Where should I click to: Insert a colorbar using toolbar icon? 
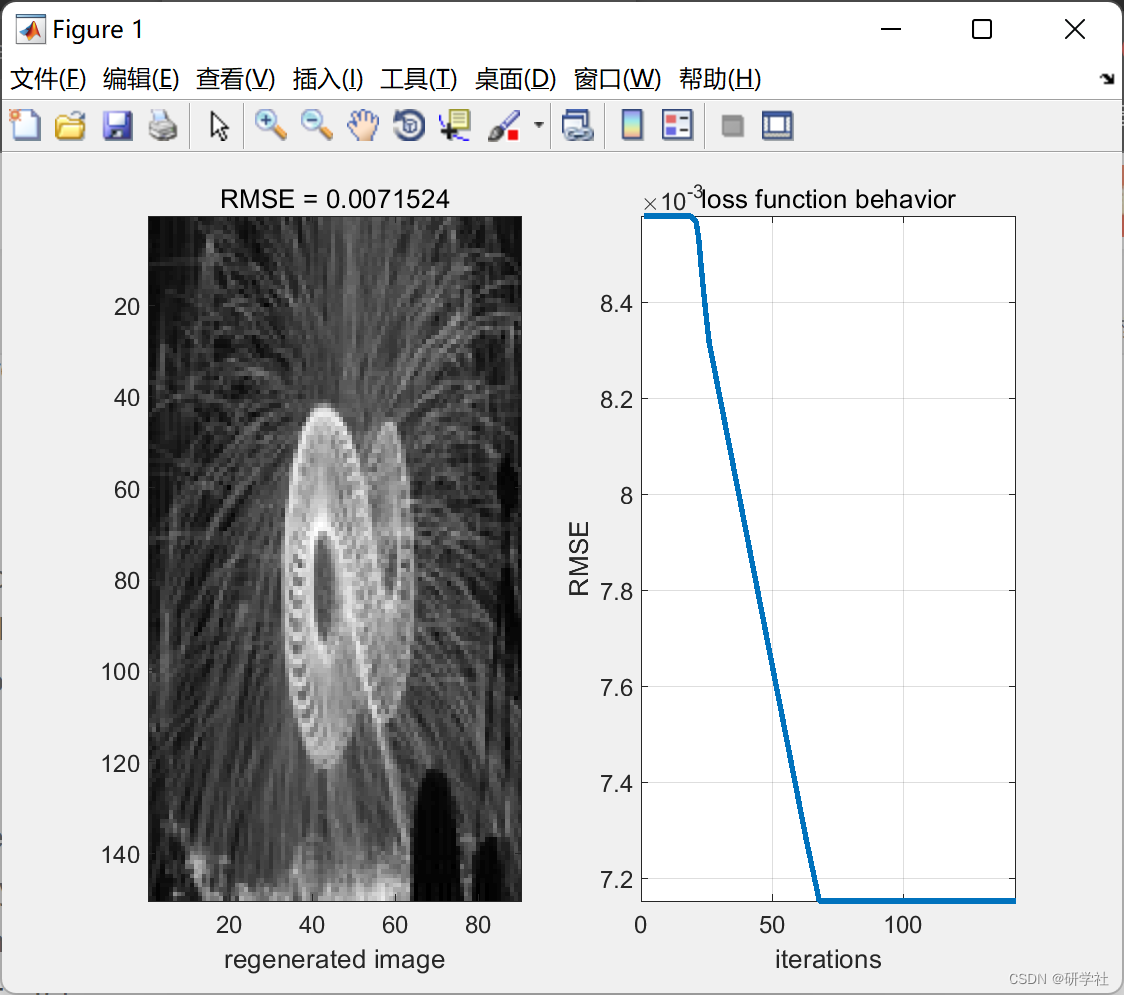pos(632,125)
